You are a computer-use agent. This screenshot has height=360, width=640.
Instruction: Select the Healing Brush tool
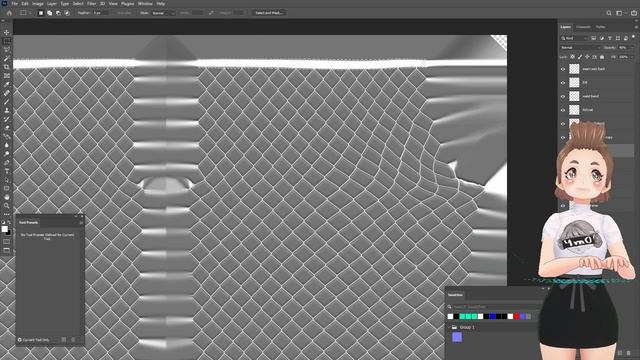click(7, 93)
